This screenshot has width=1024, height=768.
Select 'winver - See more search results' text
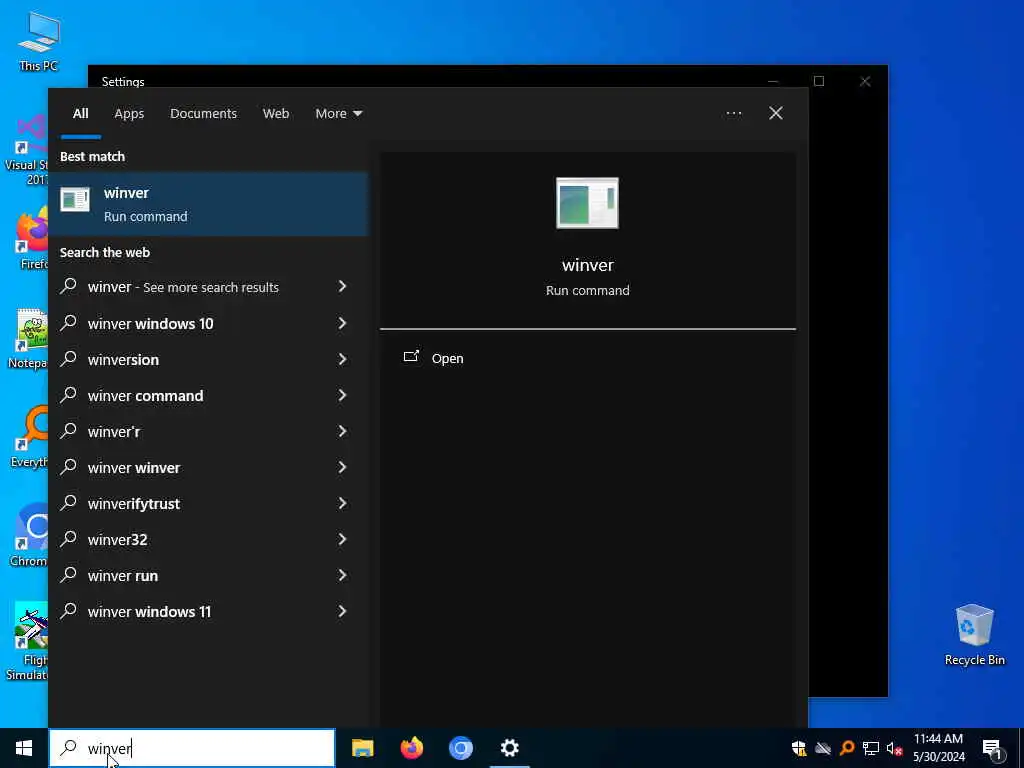click(183, 287)
